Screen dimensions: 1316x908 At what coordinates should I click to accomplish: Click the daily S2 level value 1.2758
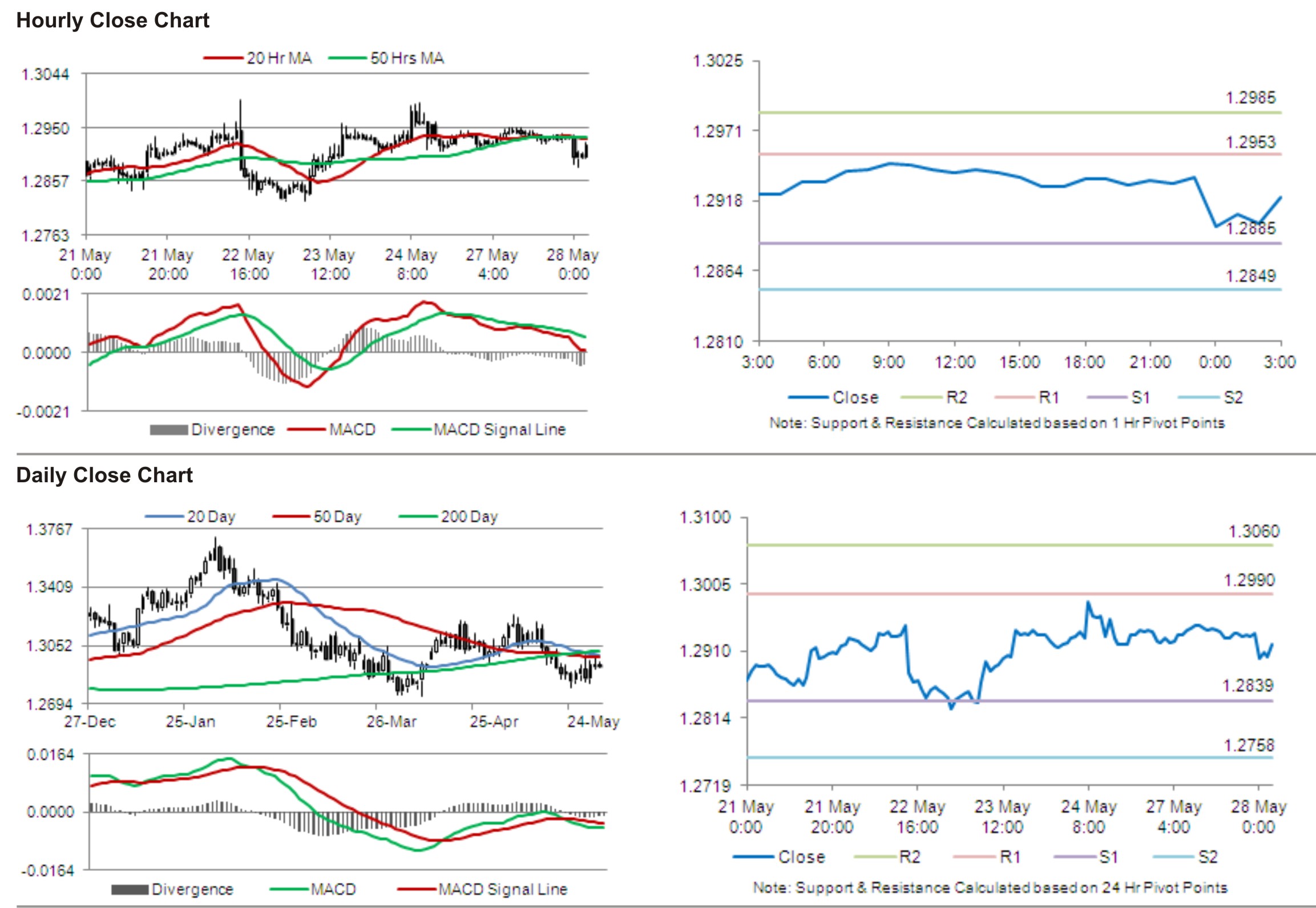pos(1249,745)
